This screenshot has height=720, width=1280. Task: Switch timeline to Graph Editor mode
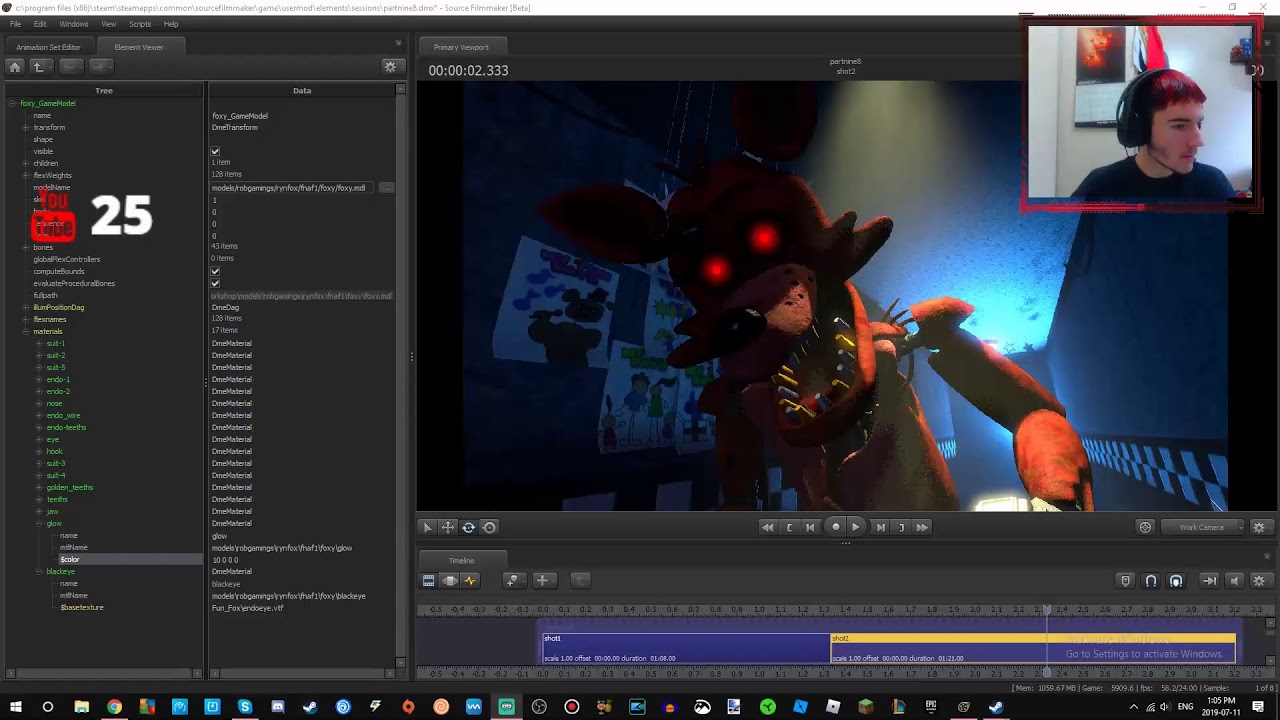click(x=470, y=580)
